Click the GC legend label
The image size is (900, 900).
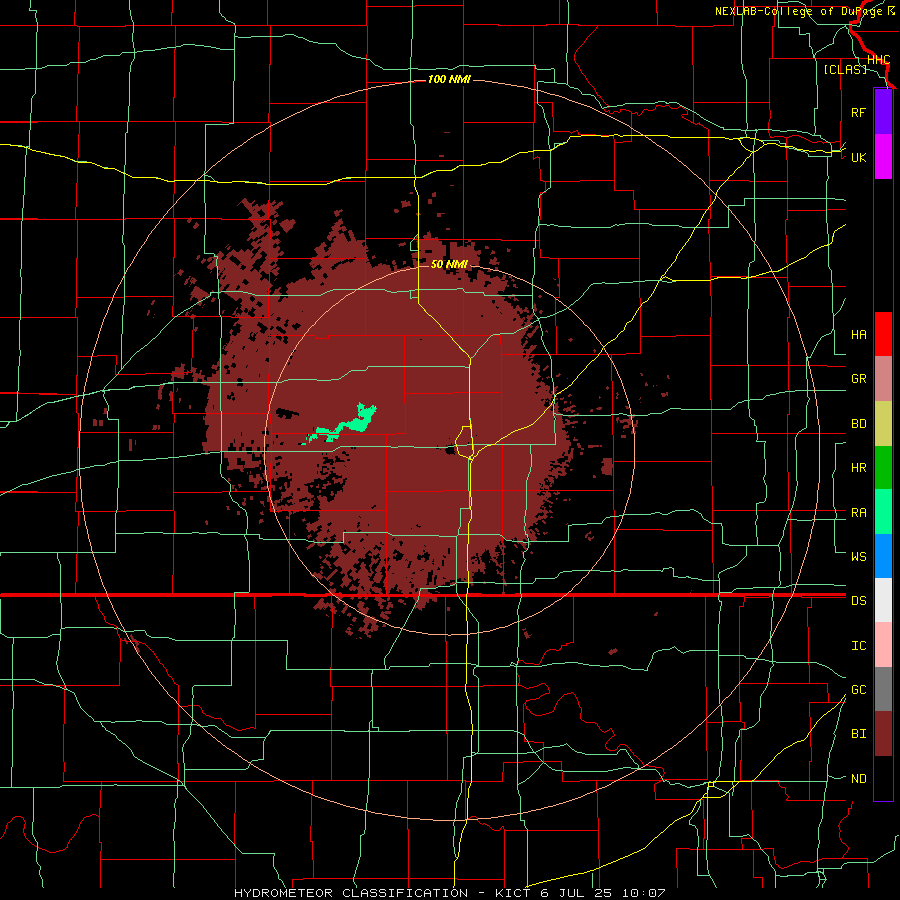pos(858,690)
